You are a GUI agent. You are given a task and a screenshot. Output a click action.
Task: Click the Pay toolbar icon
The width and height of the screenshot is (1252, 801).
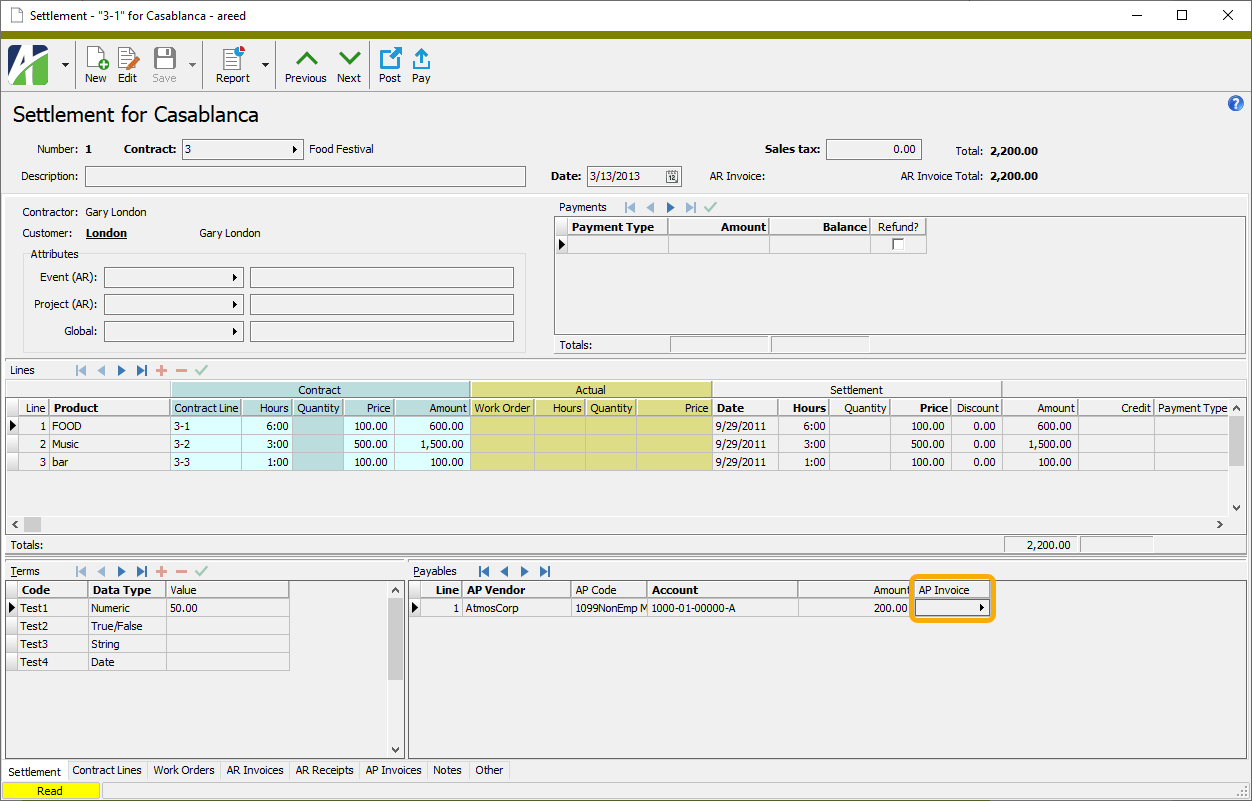tap(421, 64)
